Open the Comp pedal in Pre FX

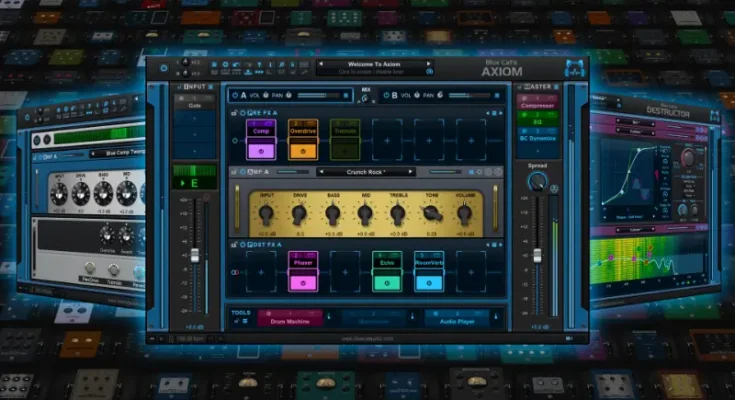pos(261,134)
